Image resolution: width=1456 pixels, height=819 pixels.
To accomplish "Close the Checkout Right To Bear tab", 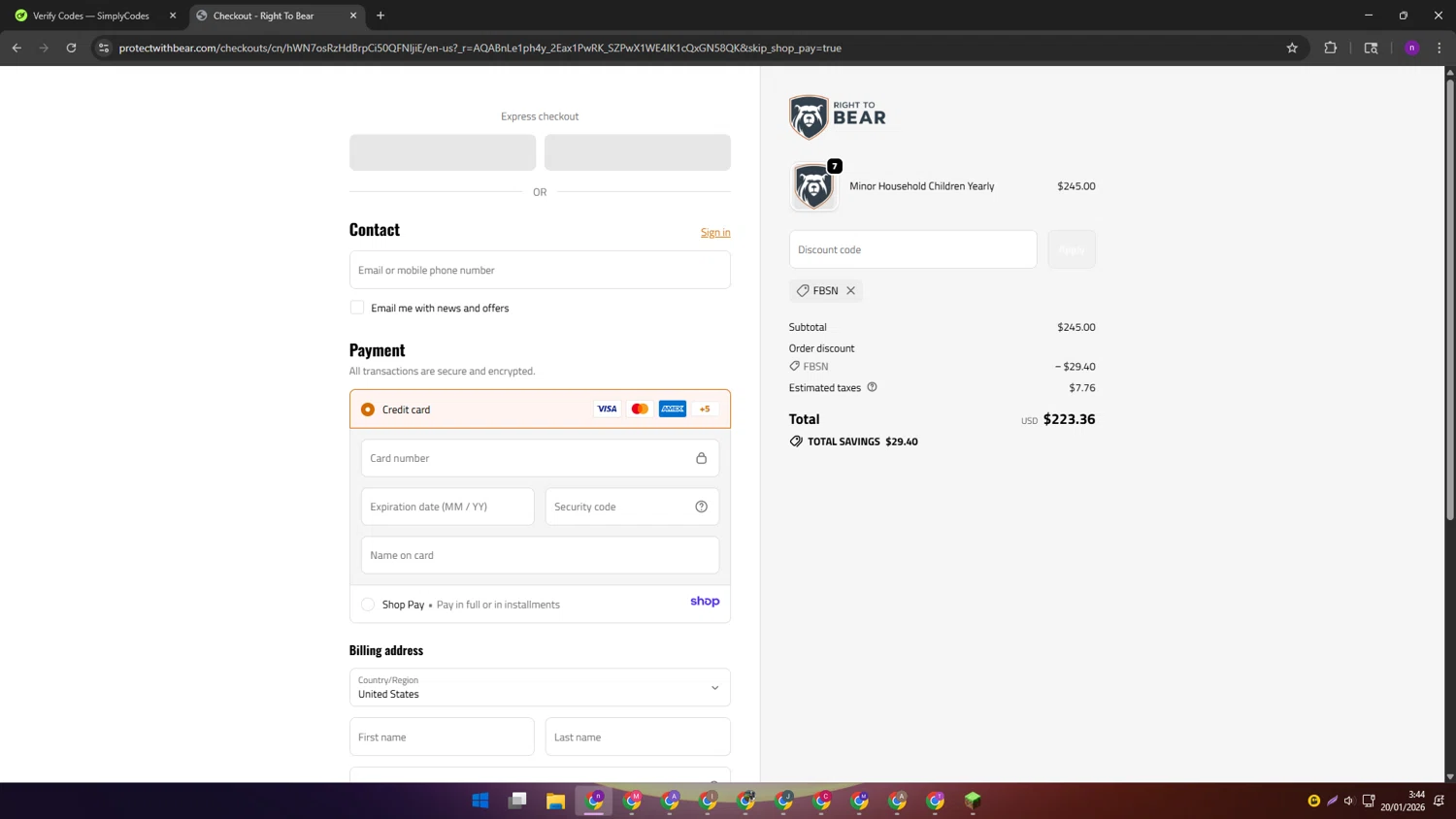I will [x=353, y=16].
